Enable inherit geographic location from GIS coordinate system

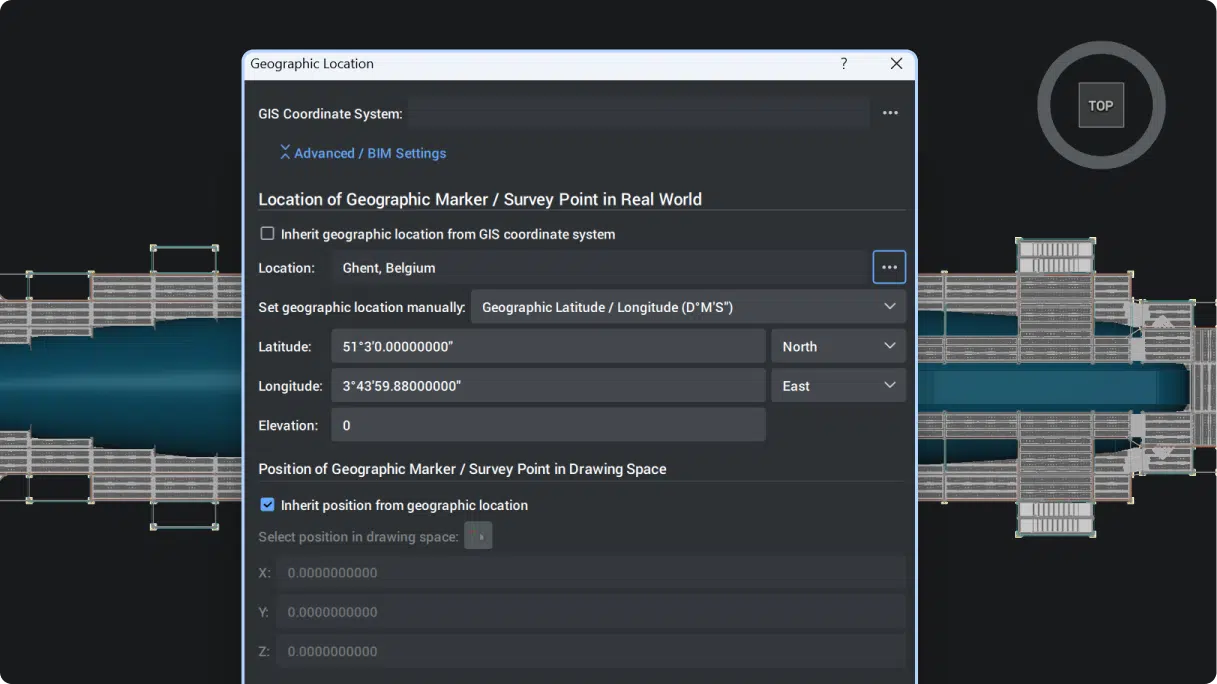coord(267,233)
